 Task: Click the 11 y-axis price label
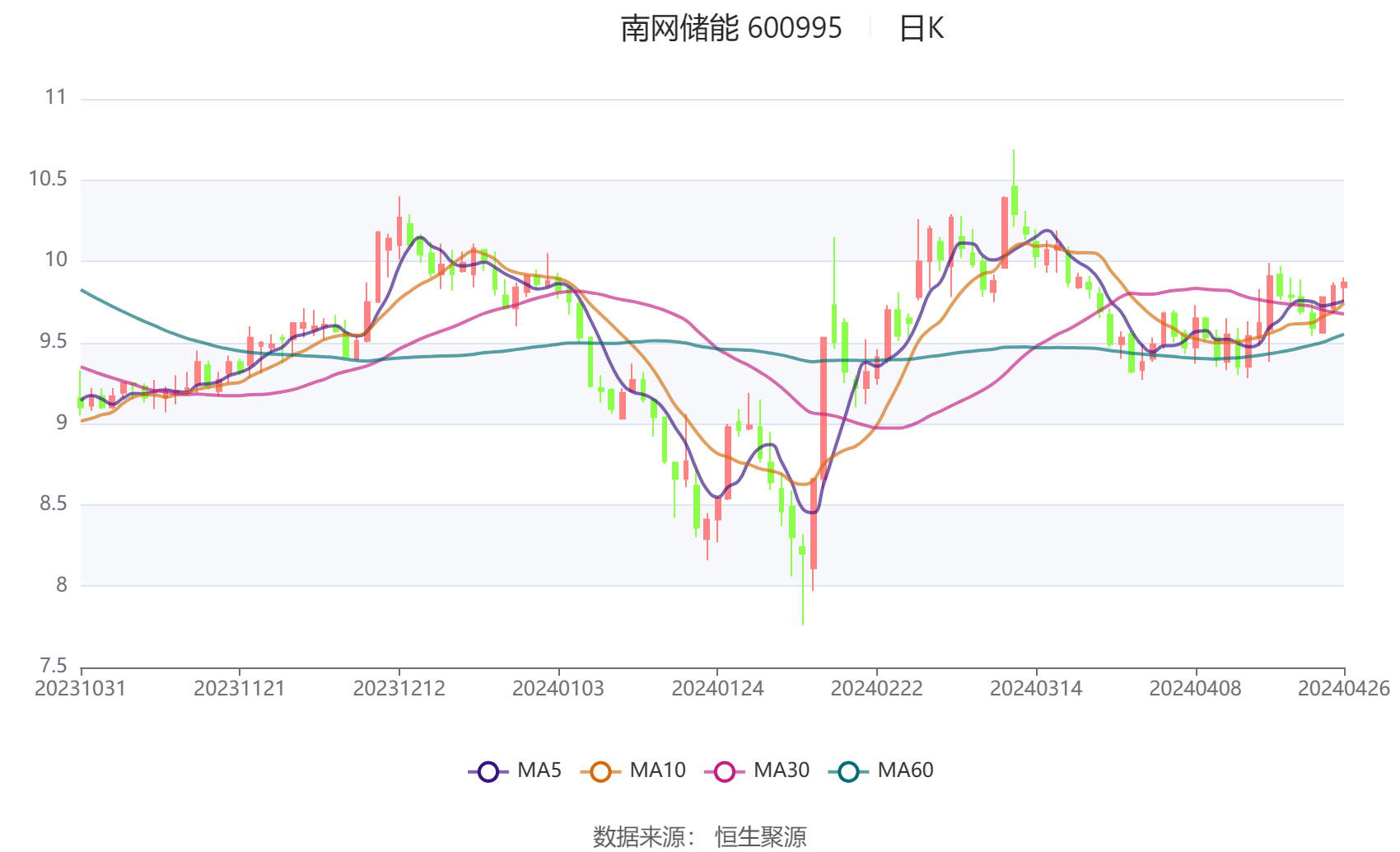tap(56, 98)
